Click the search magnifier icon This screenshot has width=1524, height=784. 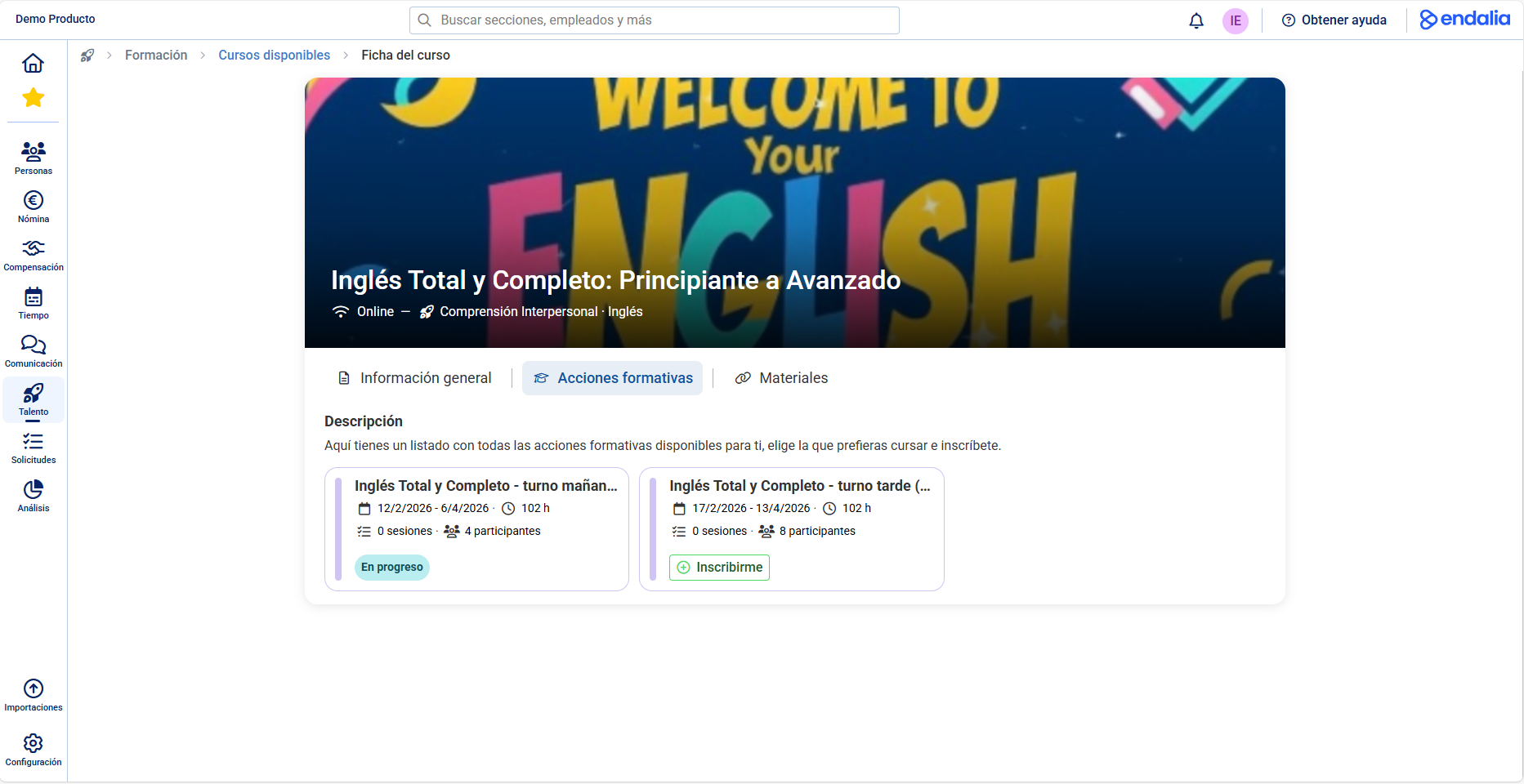pyautogui.click(x=425, y=20)
